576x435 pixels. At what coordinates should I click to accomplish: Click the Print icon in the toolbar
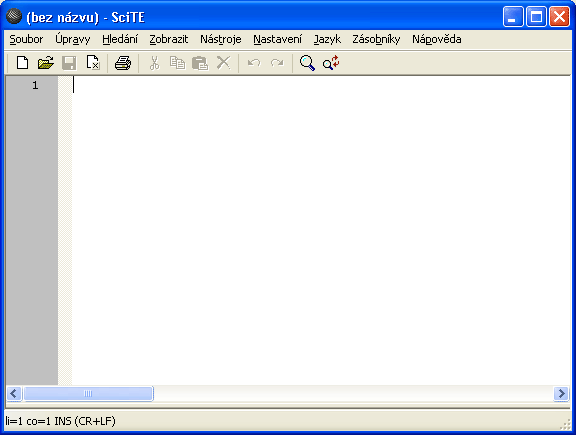(x=123, y=63)
